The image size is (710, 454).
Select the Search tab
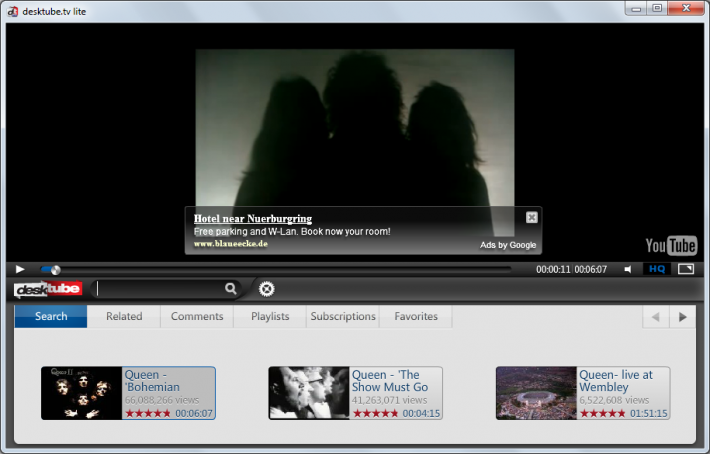pyautogui.click(x=51, y=316)
